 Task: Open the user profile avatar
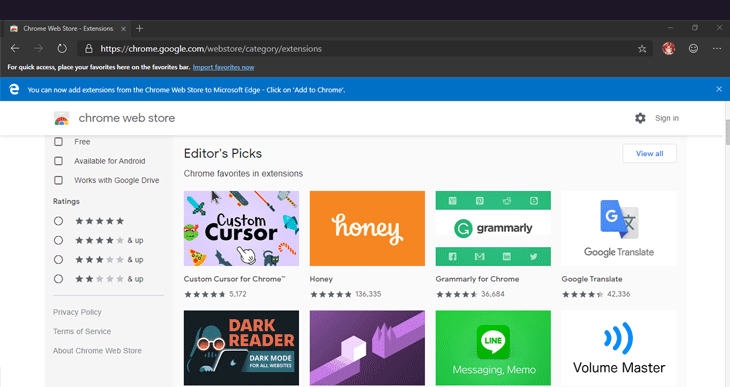669,48
